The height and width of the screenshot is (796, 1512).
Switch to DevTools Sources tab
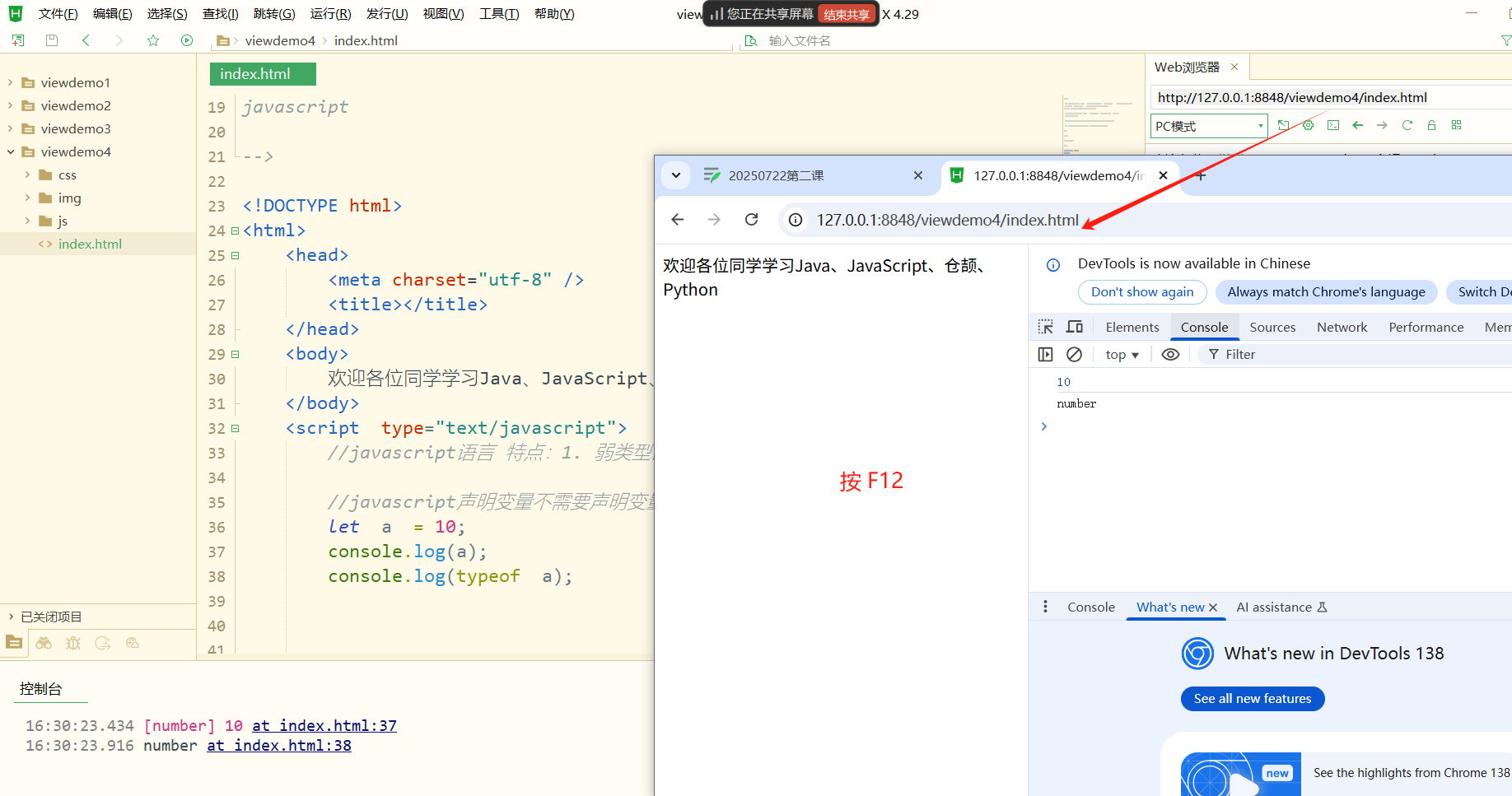point(1272,327)
